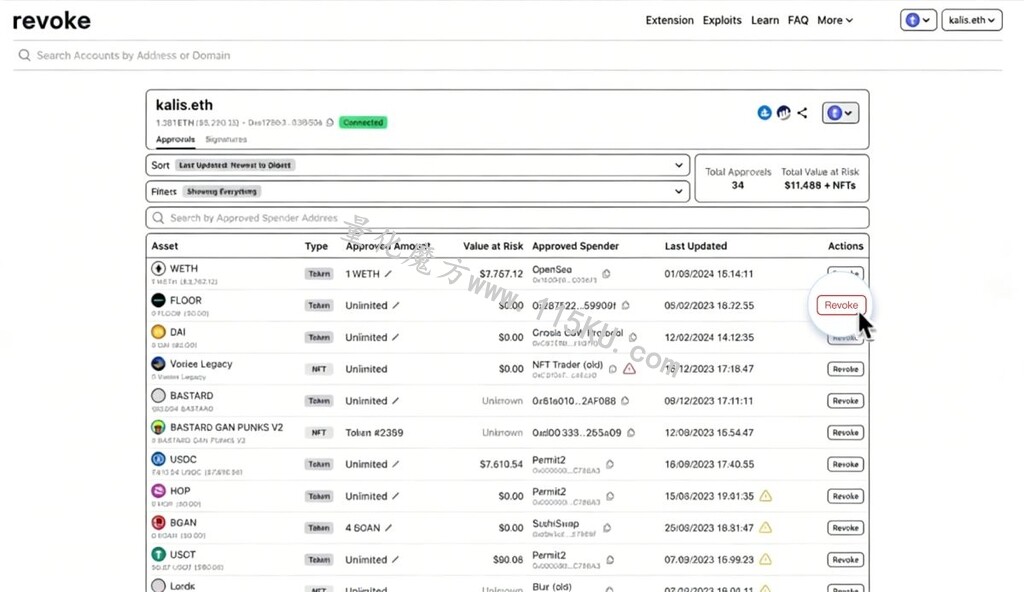Switch to the Signatures tab
The width and height of the screenshot is (1024, 592).
[226, 139]
